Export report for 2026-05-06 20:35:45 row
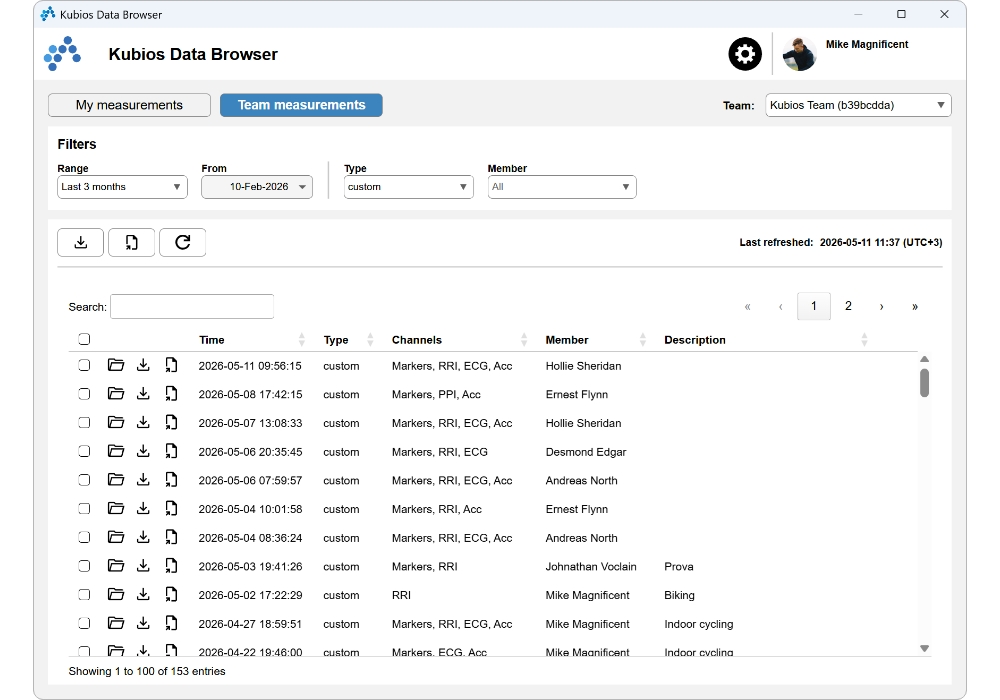Image resolution: width=1000 pixels, height=700 pixels. click(171, 451)
